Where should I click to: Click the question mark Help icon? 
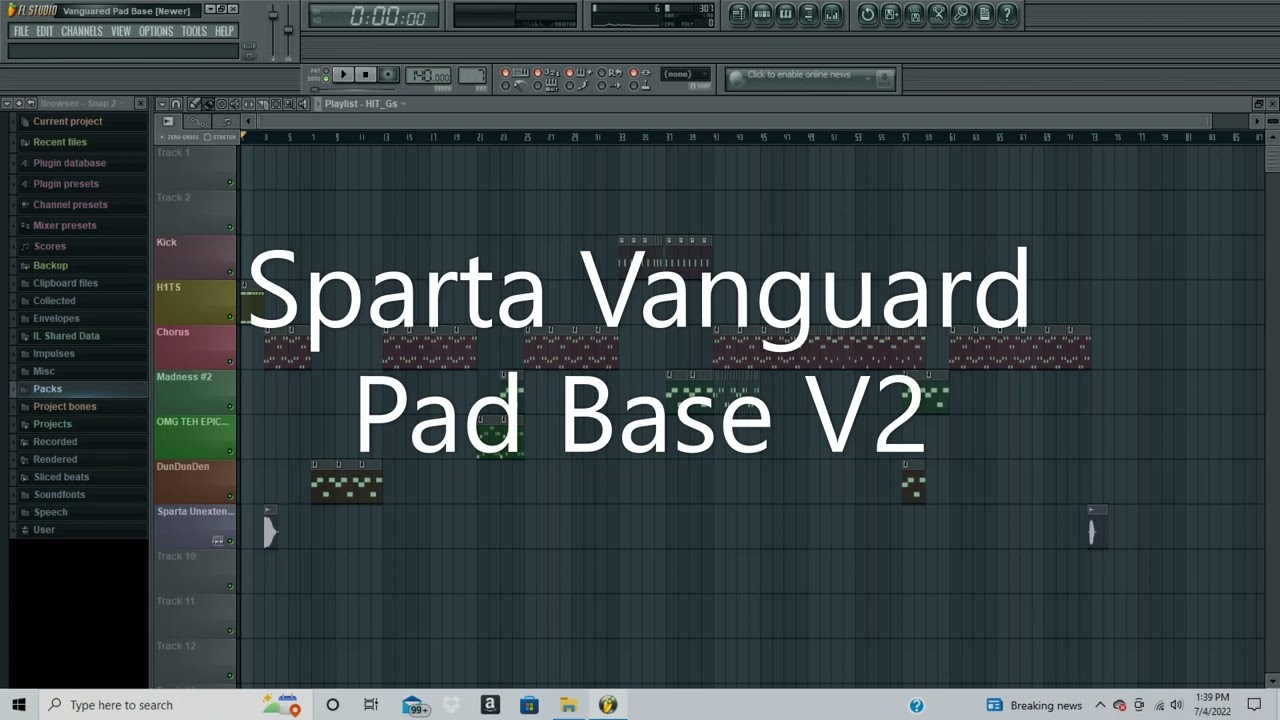[x=1007, y=14]
